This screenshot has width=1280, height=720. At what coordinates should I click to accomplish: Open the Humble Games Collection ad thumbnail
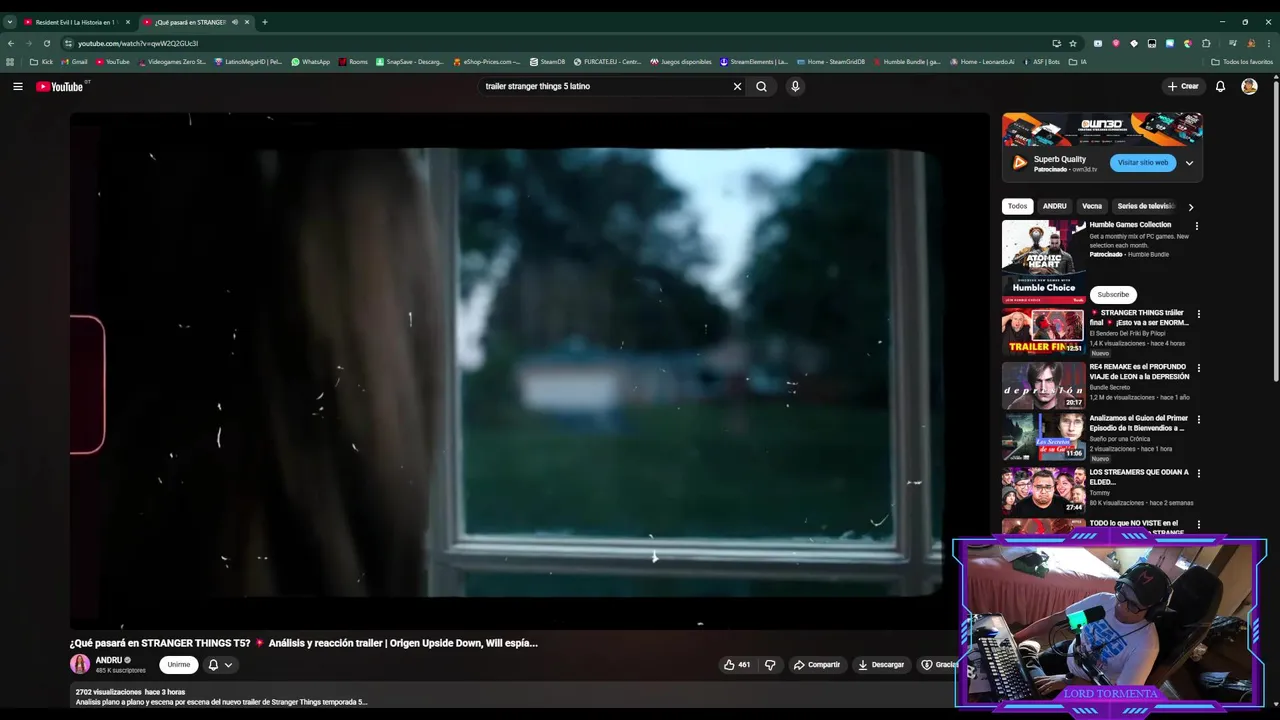[1043, 261]
